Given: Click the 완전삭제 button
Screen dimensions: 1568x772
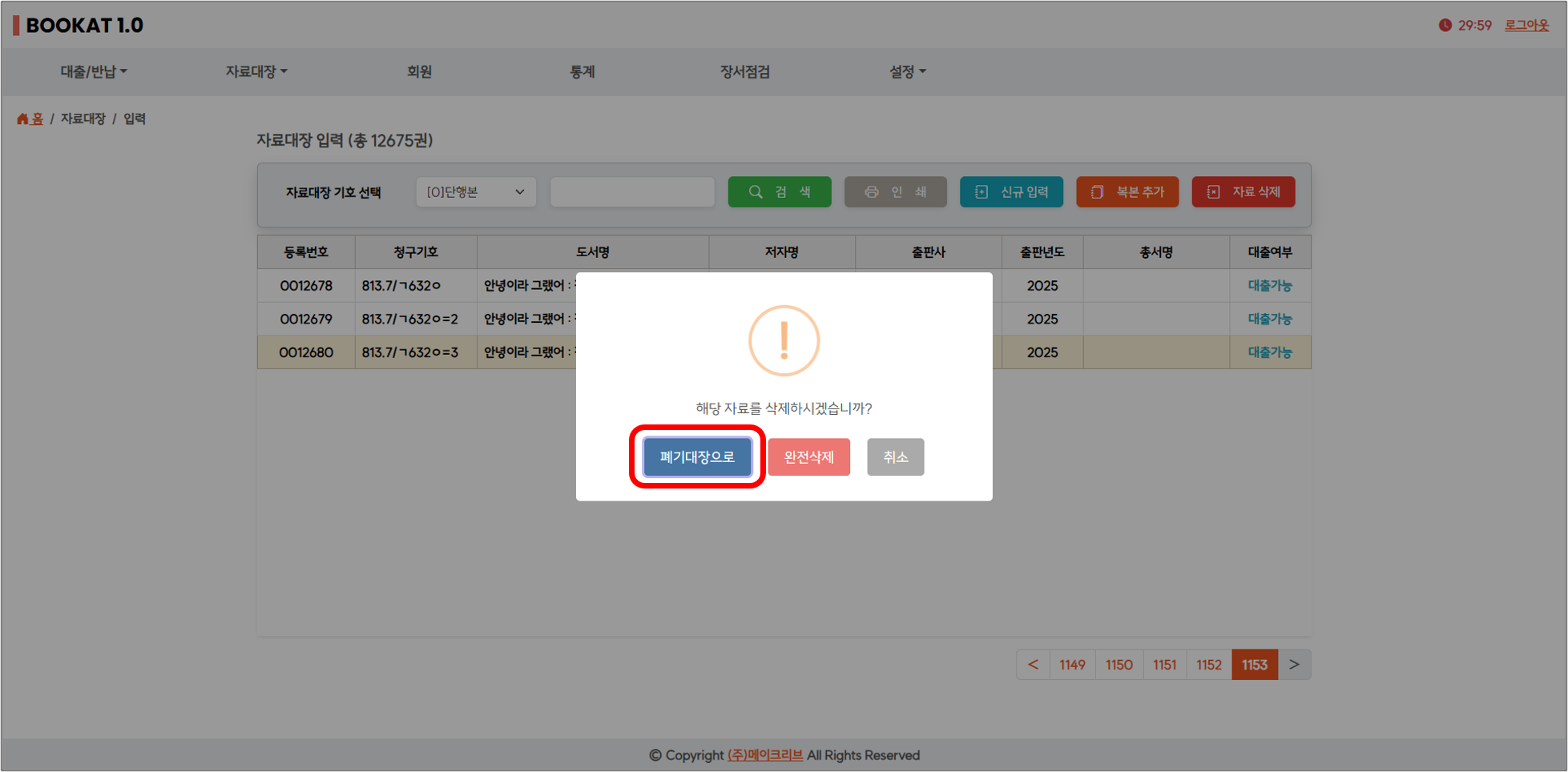Looking at the screenshot, I should point(808,456).
